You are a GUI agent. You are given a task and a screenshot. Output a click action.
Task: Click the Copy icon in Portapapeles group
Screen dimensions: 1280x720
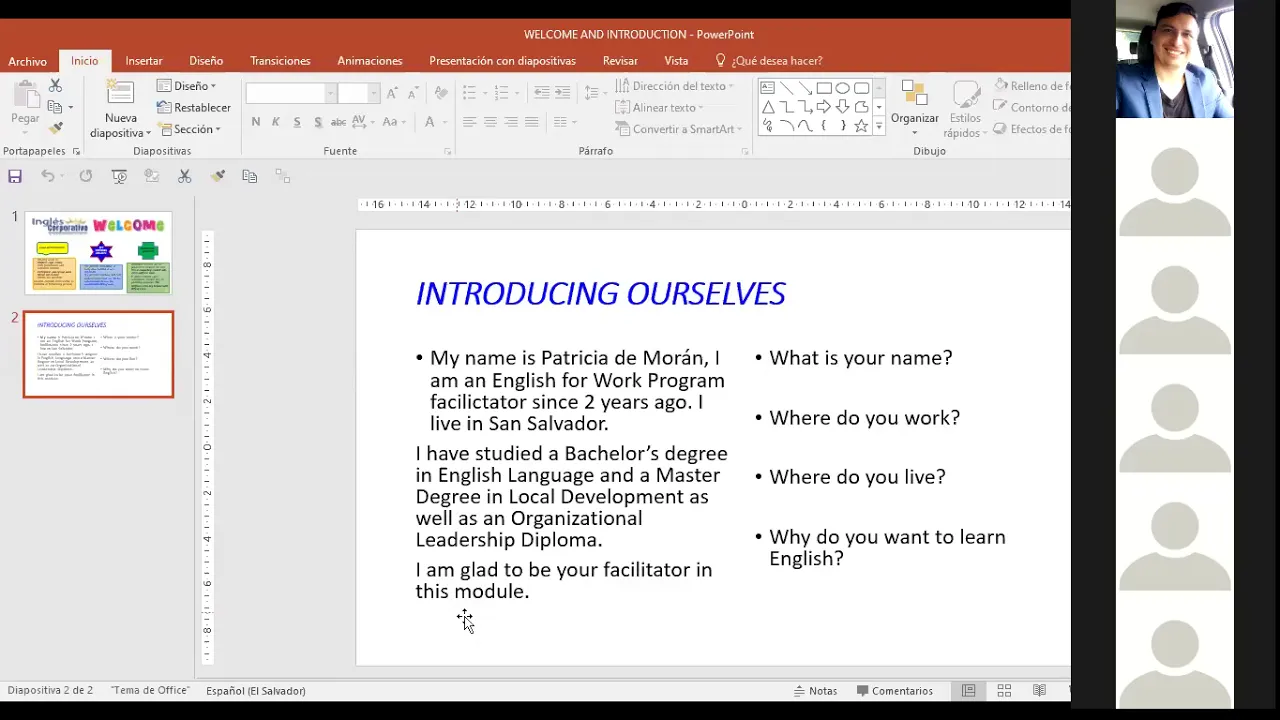55,107
